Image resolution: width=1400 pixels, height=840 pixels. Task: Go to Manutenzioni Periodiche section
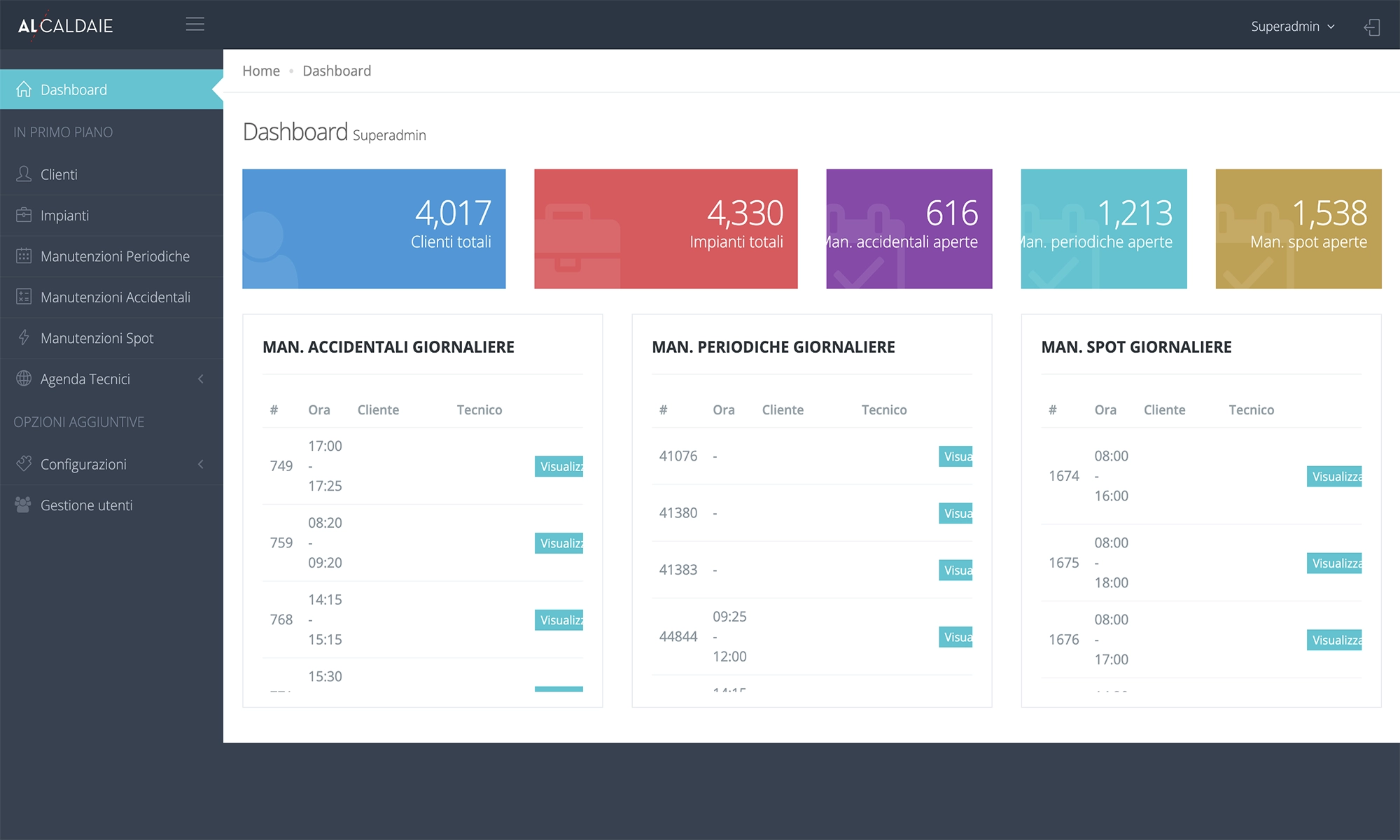point(112,256)
